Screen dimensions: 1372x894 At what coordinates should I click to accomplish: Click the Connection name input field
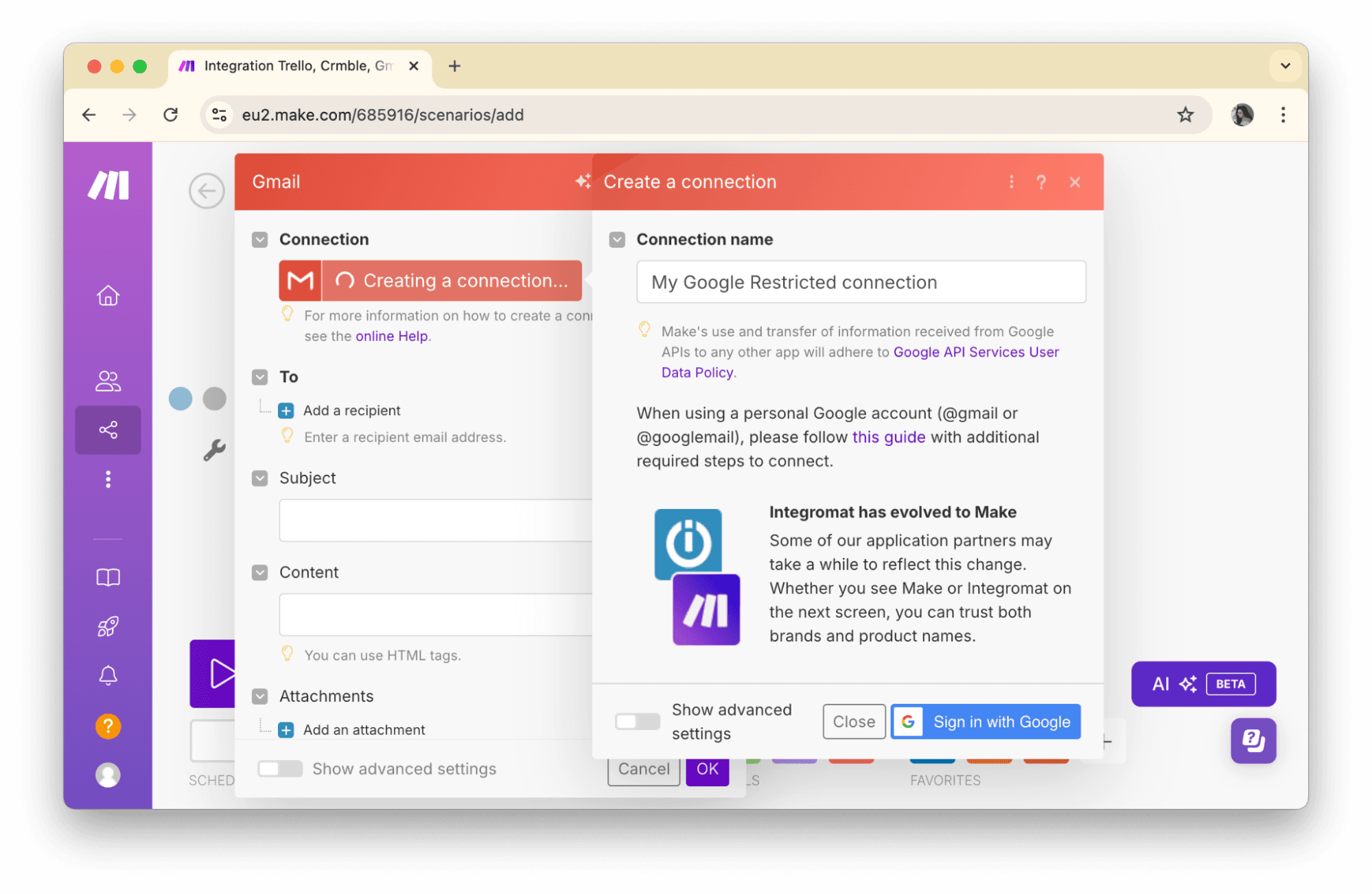pyautogui.click(x=861, y=282)
